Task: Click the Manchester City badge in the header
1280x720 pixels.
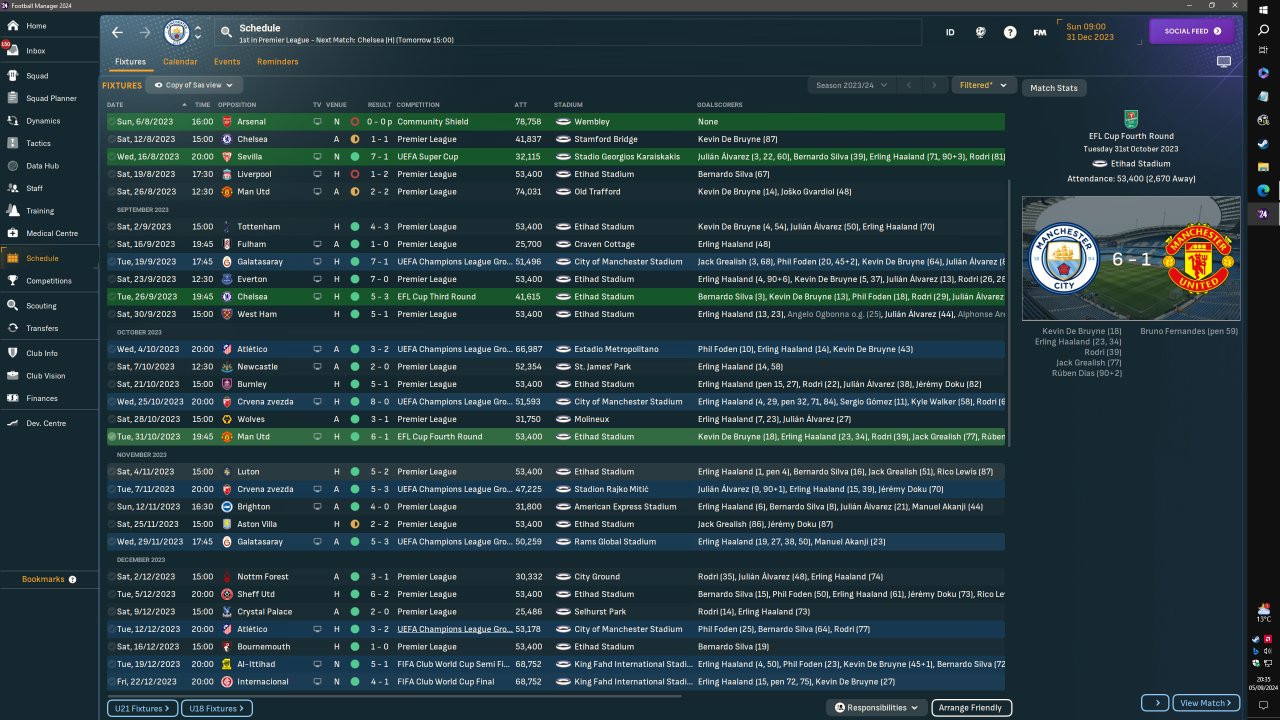Action: tap(176, 32)
